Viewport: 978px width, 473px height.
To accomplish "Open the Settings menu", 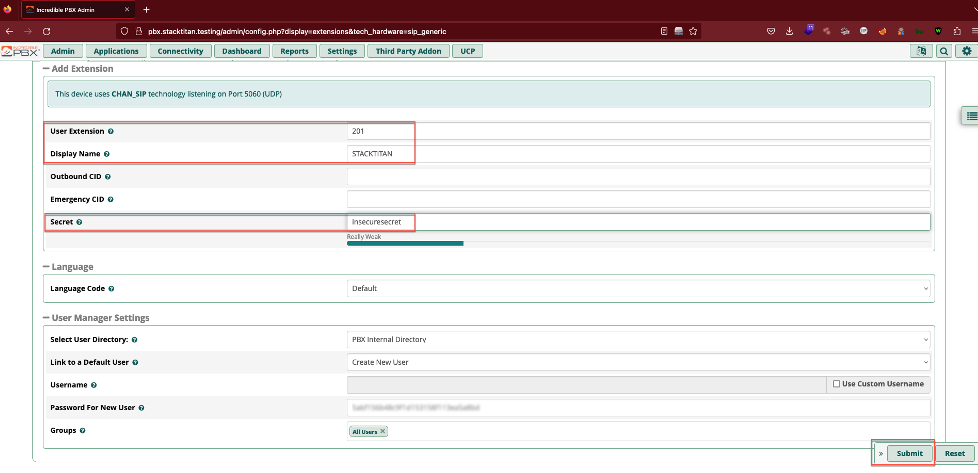I will pos(342,51).
